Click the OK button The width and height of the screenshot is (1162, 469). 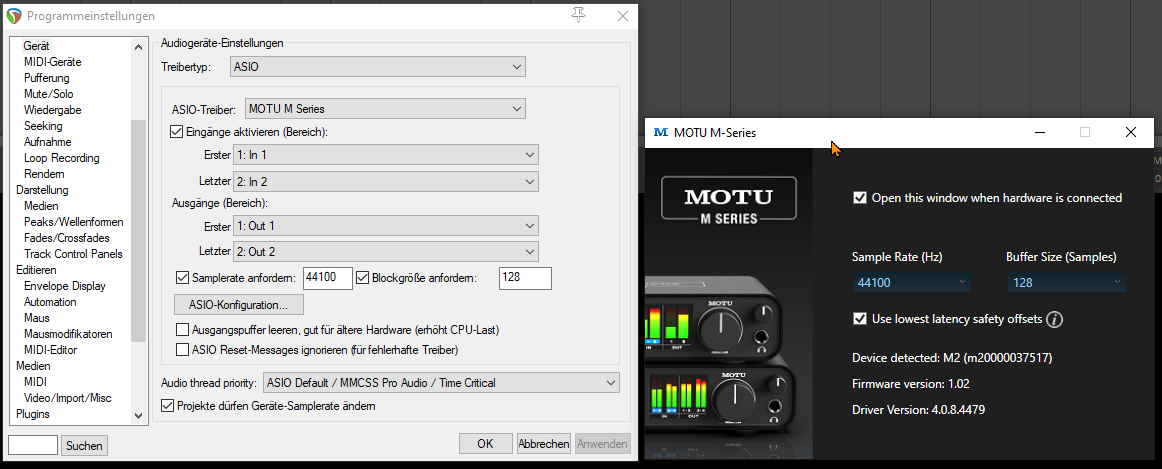click(485, 444)
